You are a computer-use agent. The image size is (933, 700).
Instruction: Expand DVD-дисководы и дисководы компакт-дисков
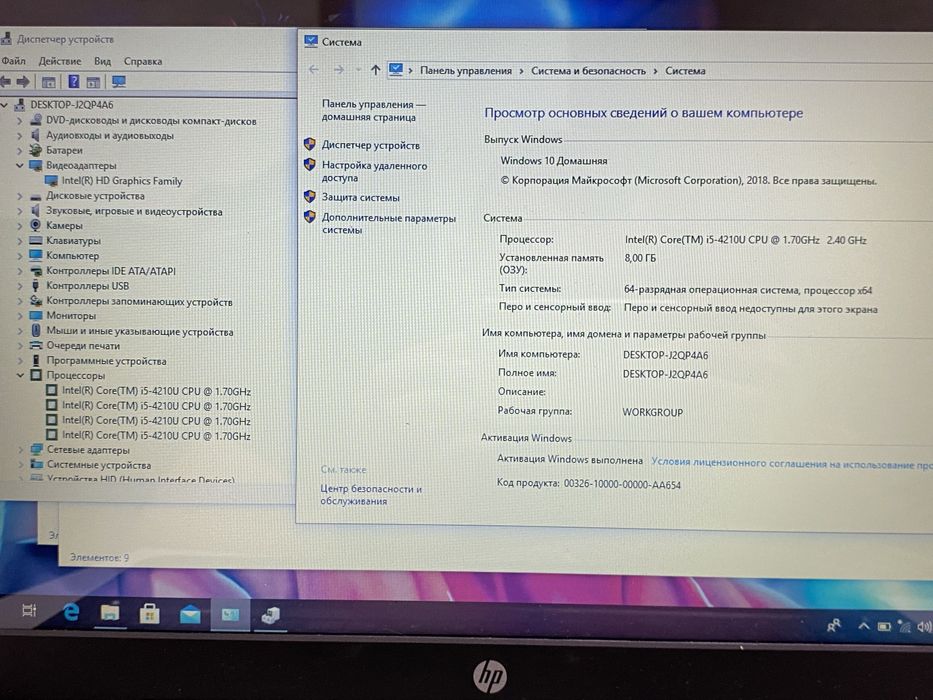[19, 120]
